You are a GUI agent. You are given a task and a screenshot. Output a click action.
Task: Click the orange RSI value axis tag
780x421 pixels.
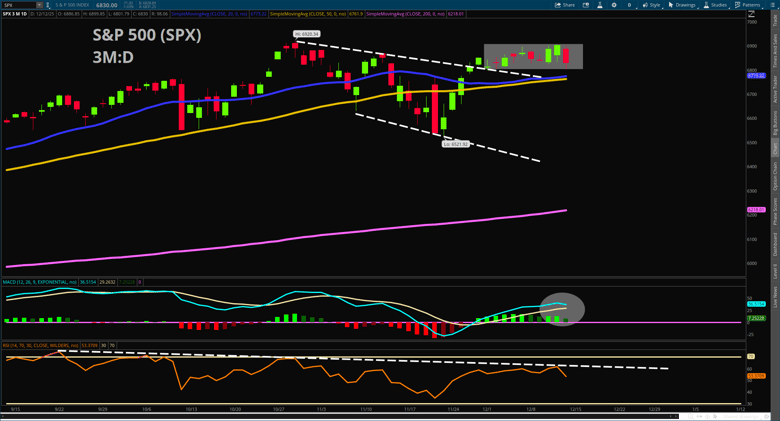point(756,376)
